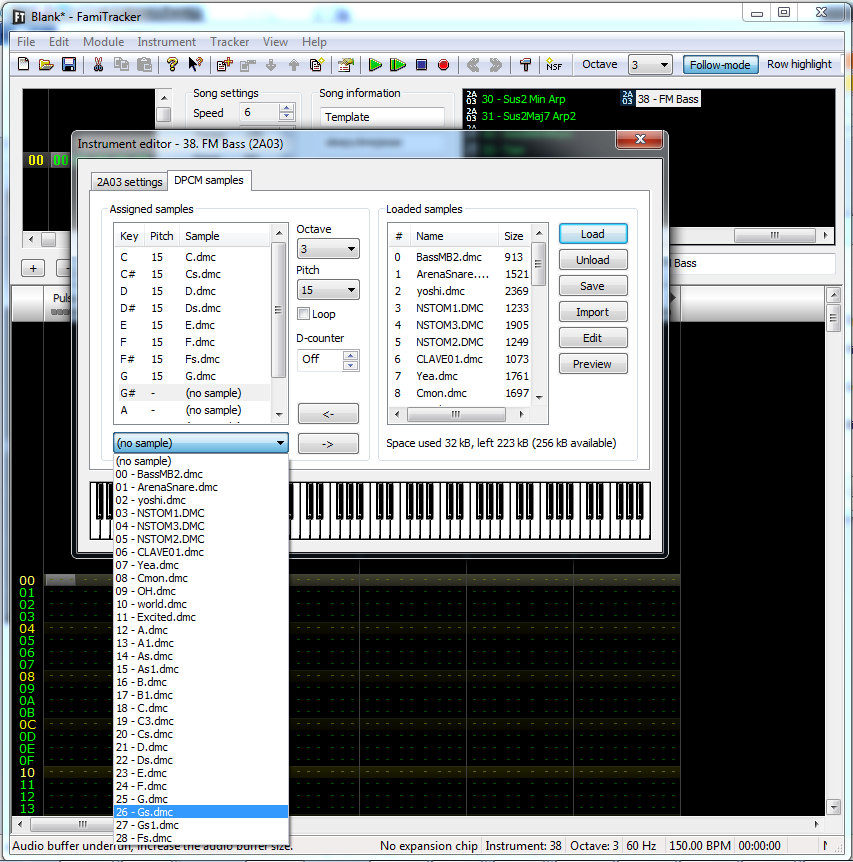Increase the D-counter value with the up arrow
853x862 pixels.
351,355
